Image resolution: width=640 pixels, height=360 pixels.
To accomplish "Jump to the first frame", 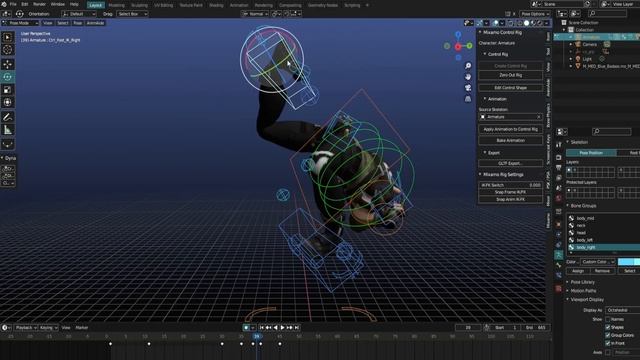I will point(262,327).
